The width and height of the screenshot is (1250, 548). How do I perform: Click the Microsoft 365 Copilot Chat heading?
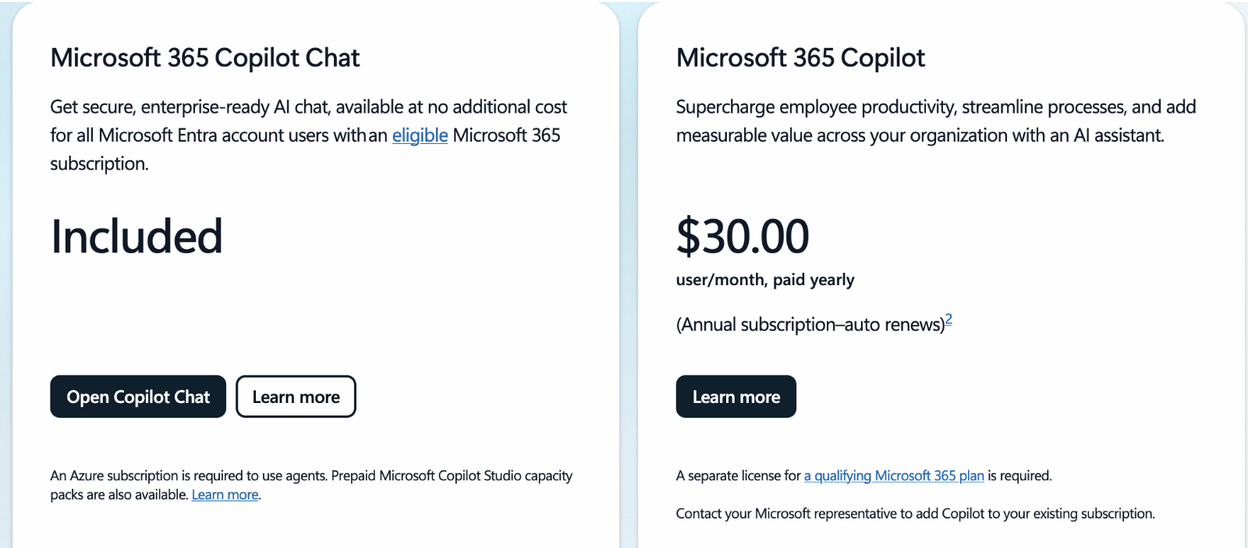(205, 57)
